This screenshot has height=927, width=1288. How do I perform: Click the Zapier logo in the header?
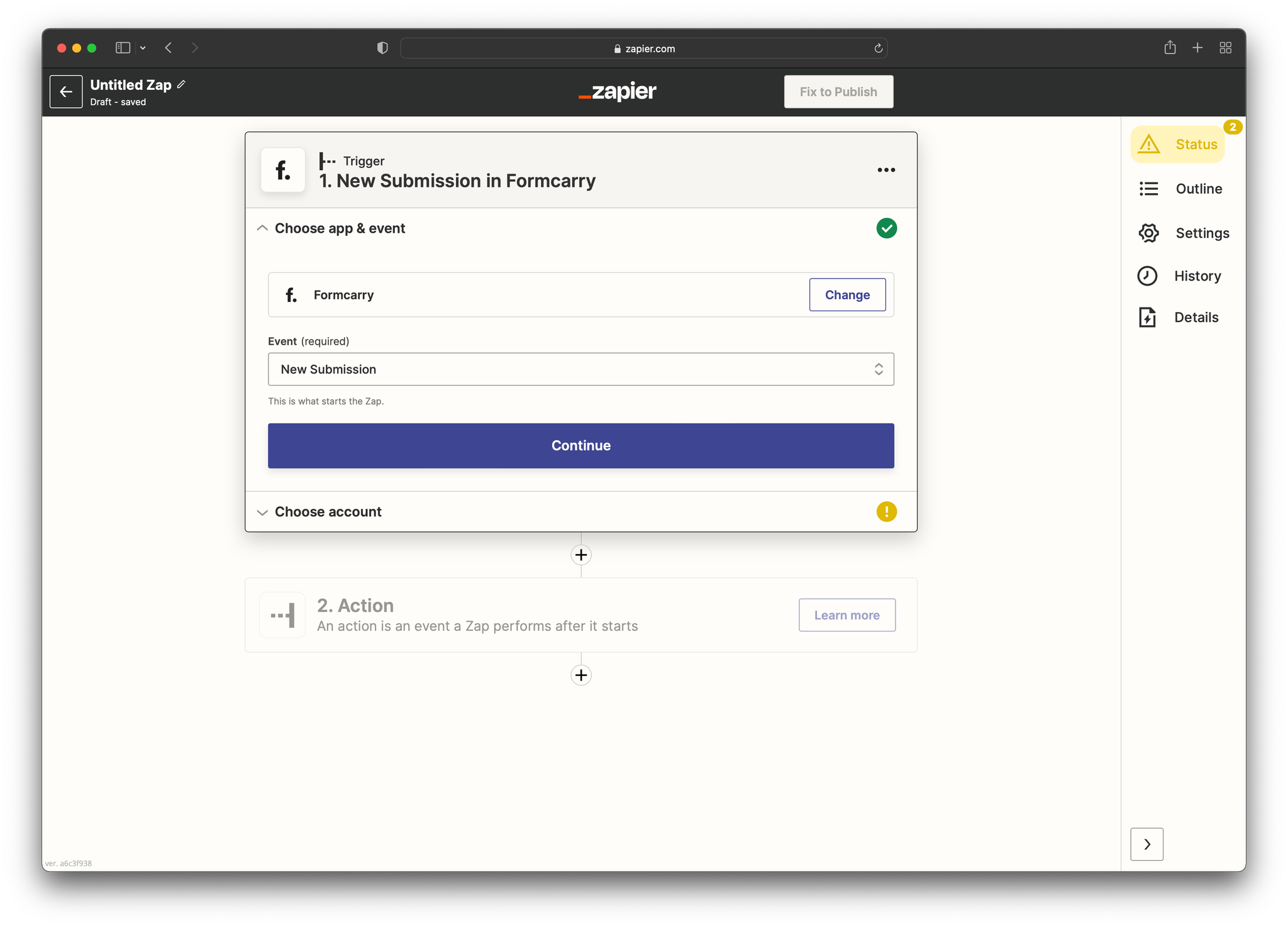(x=618, y=92)
